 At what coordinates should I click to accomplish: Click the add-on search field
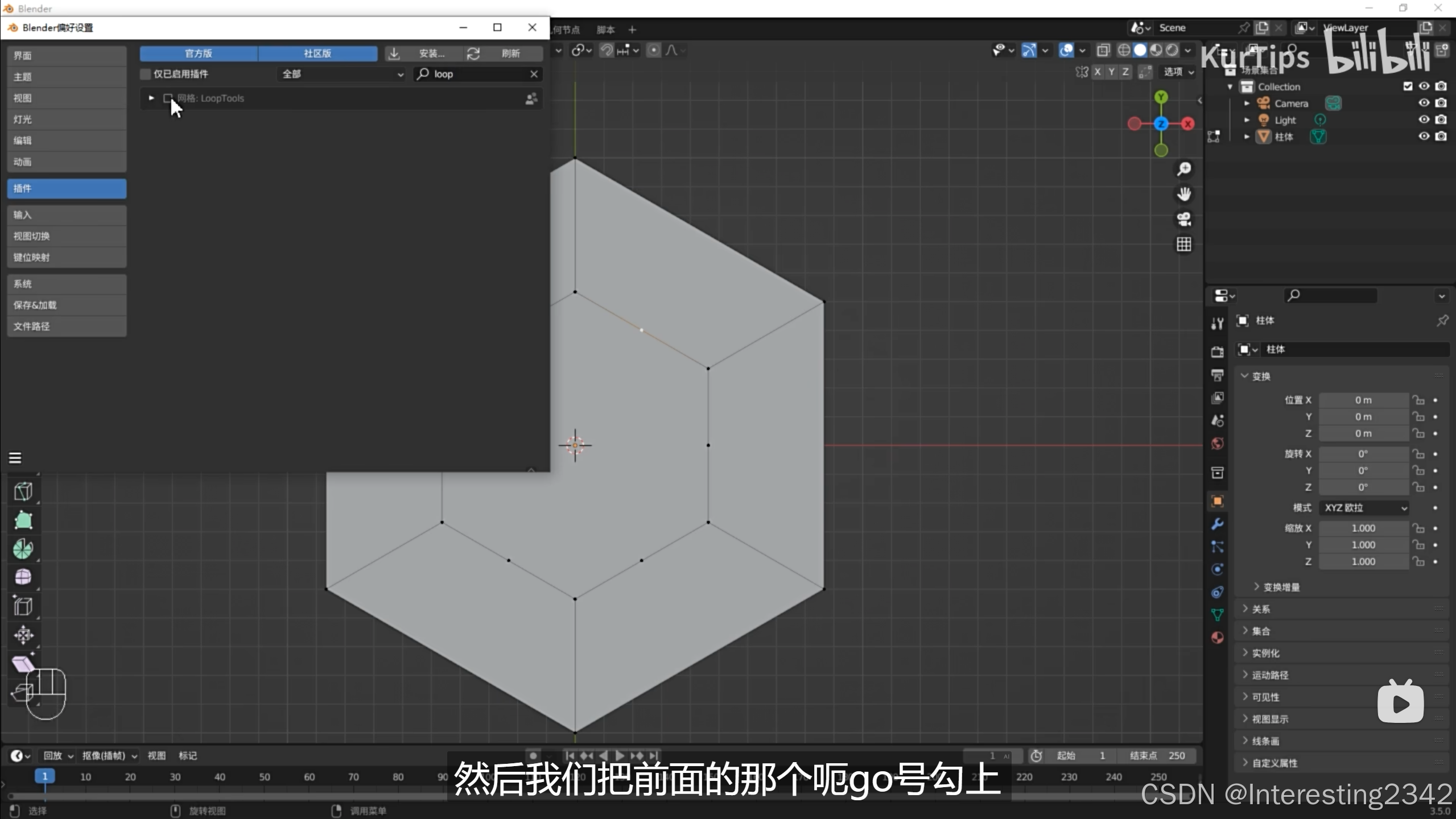coord(478,74)
